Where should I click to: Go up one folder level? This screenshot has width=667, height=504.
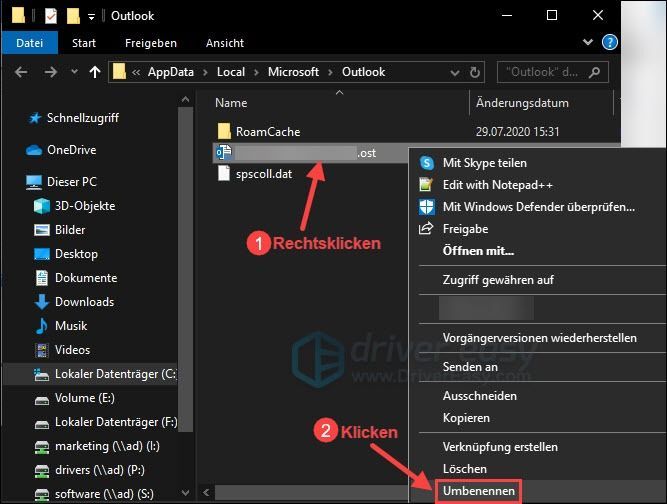point(95,72)
